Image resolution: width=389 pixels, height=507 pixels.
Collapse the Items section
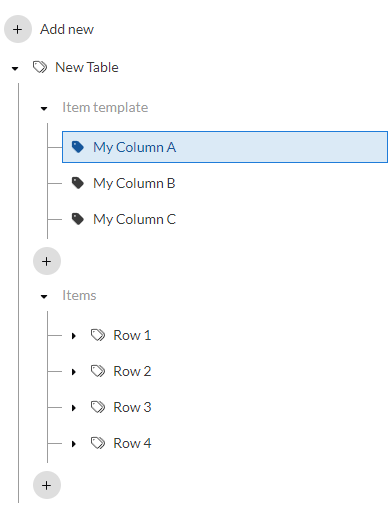pos(44,297)
